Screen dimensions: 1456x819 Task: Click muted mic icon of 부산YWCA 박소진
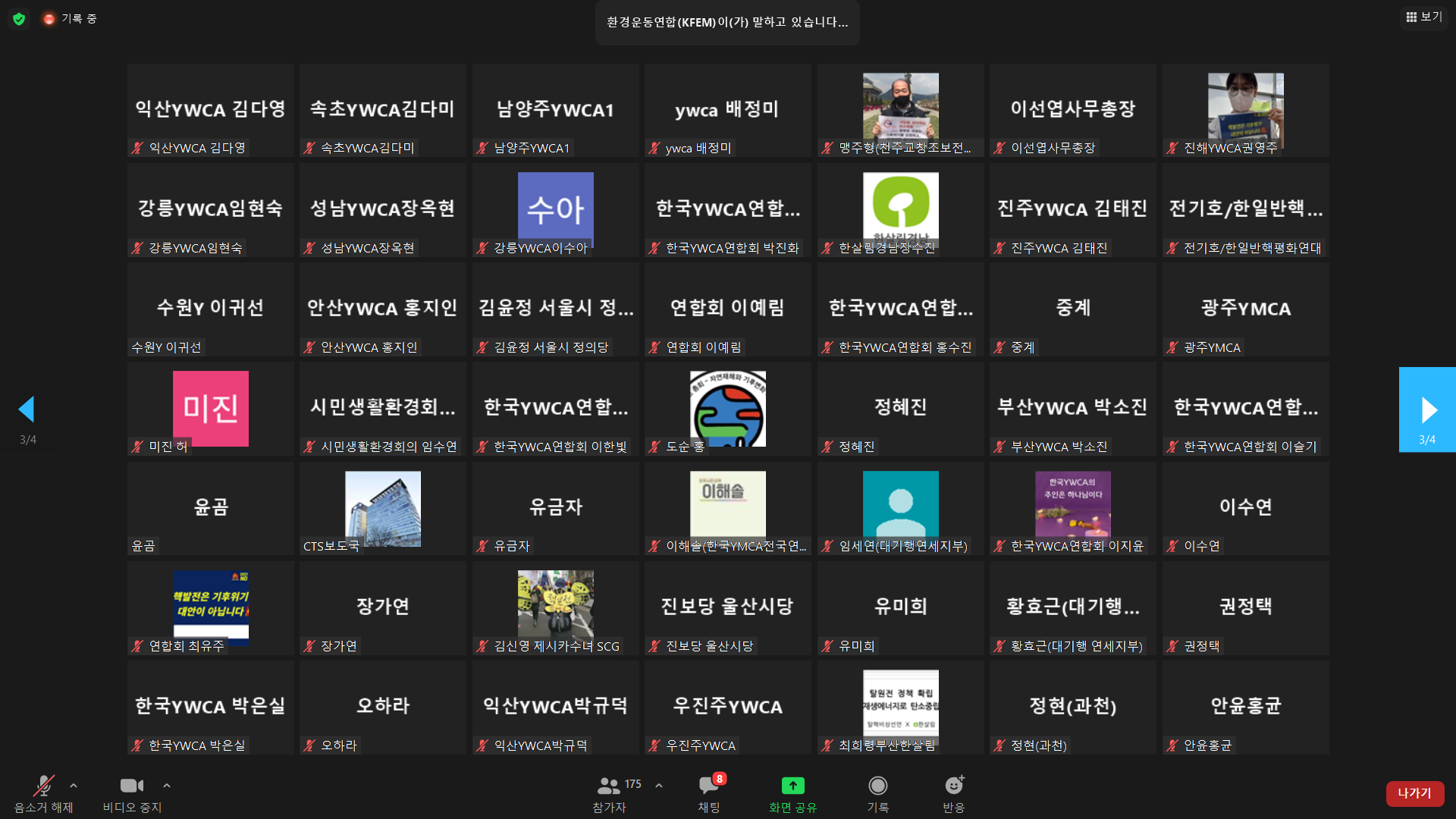point(999,447)
